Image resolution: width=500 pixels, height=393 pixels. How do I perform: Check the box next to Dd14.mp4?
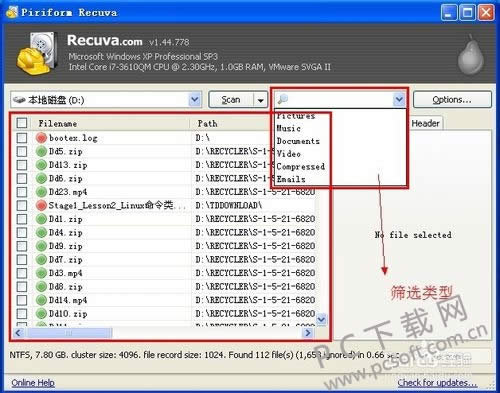(x=22, y=300)
